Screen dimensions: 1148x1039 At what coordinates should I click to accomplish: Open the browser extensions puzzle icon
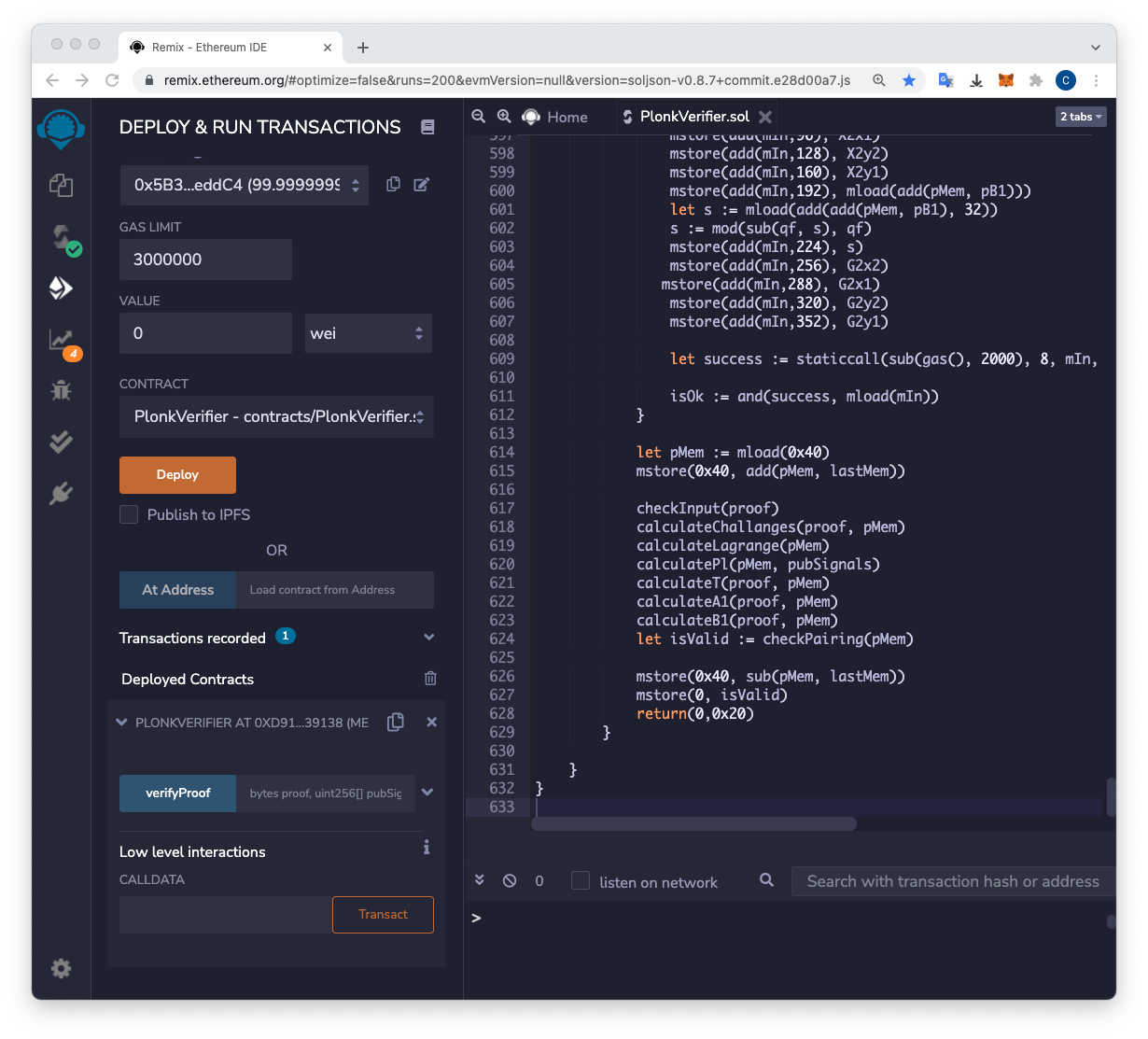click(x=1036, y=80)
